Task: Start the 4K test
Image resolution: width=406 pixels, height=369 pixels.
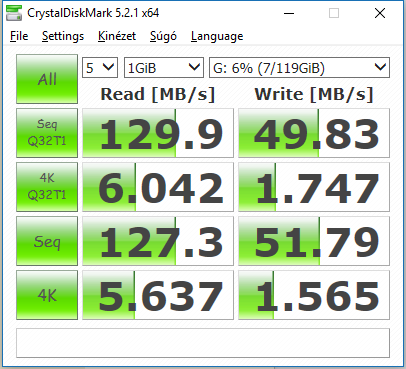Action: click(x=47, y=295)
